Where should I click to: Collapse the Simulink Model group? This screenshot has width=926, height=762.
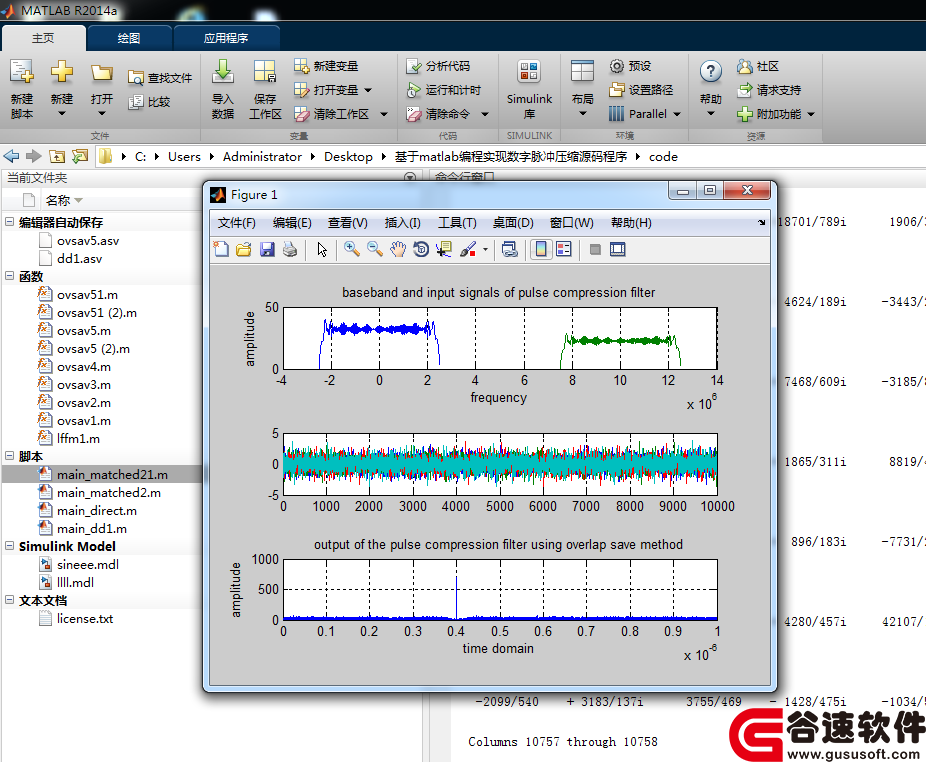(9, 546)
